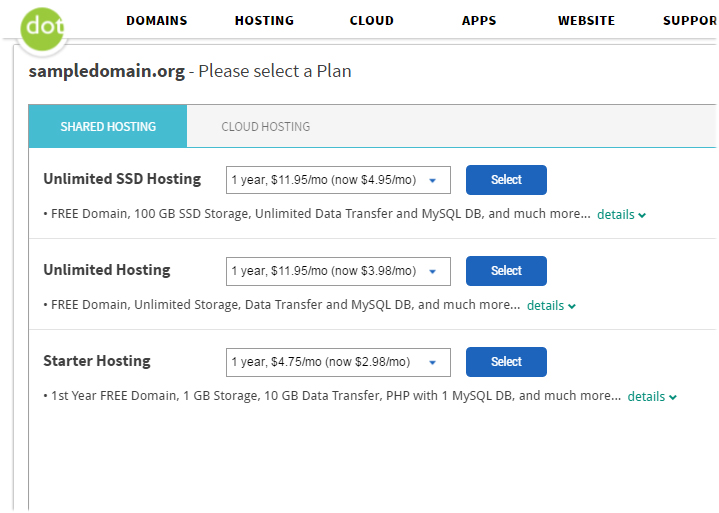Click the 'FREE Domain, Unlimited Storage' feature line

pyautogui.click(x=282, y=305)
